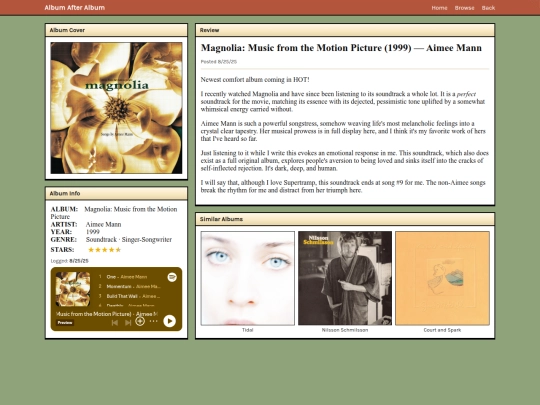The image size is (540, 405).
Task: Play the album in the Spotify player
Action: click(x=169, y=321)
